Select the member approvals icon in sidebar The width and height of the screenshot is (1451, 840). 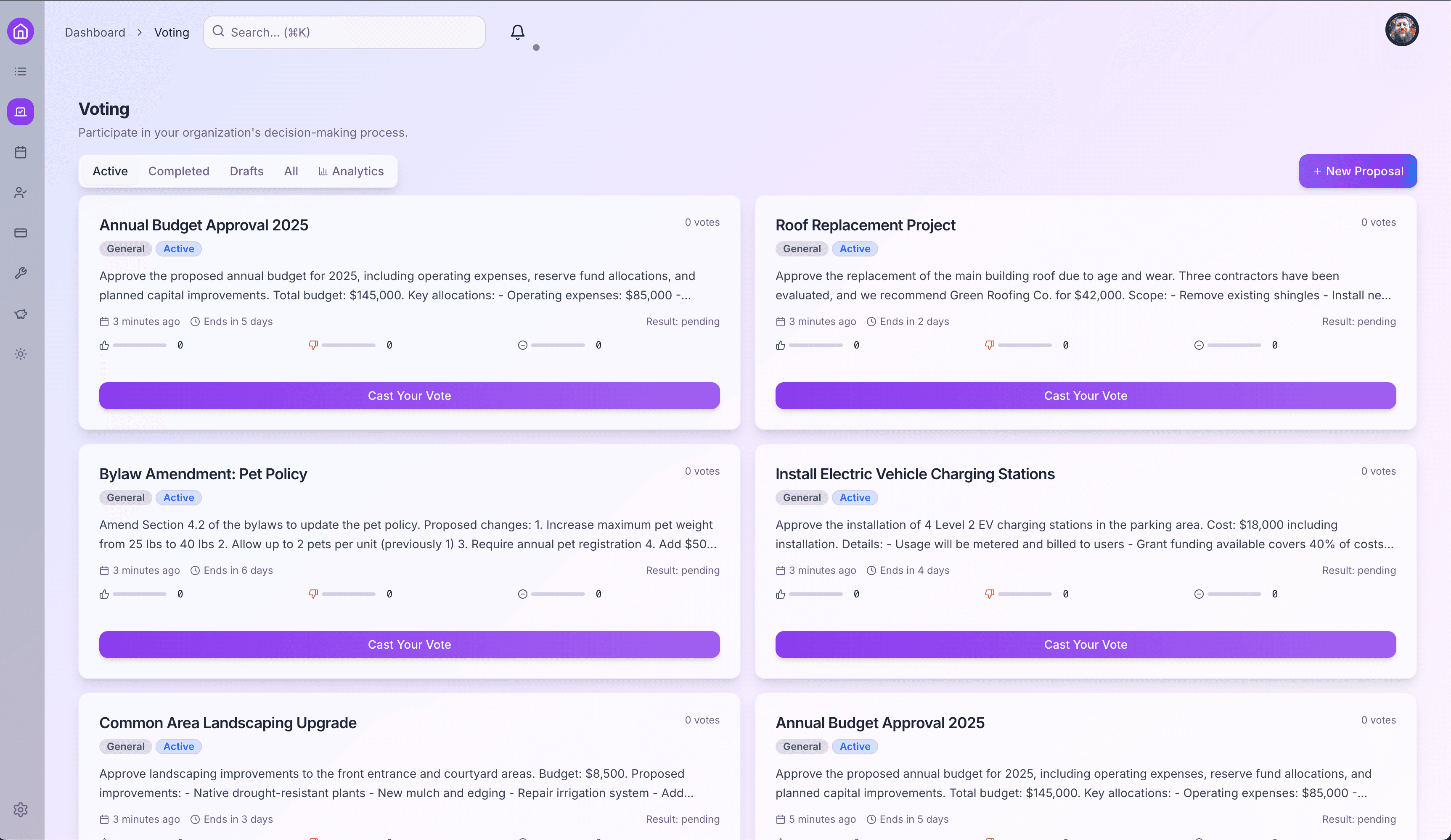(x=20, y=192)
